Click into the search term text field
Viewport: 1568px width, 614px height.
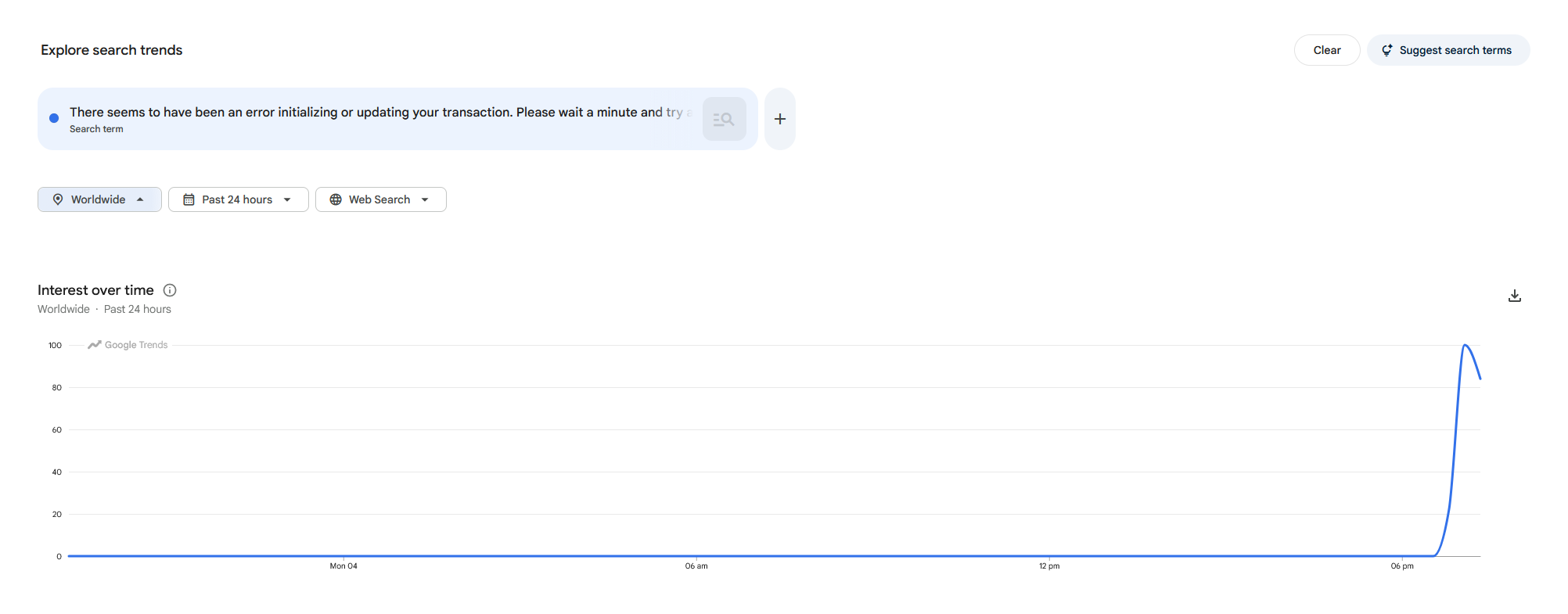click(x=381, y=113)
